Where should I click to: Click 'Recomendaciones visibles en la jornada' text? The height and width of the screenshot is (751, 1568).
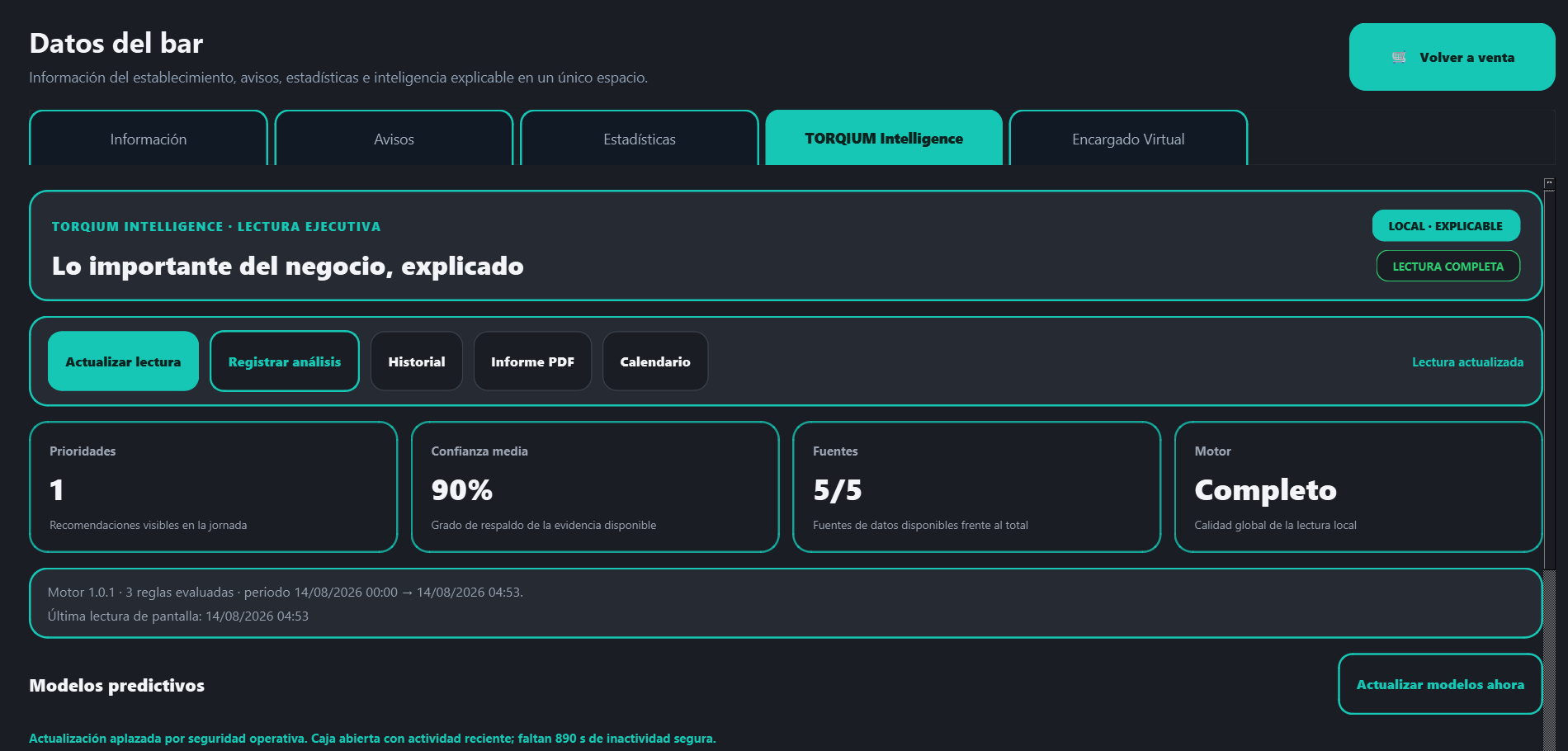(148, 525)
